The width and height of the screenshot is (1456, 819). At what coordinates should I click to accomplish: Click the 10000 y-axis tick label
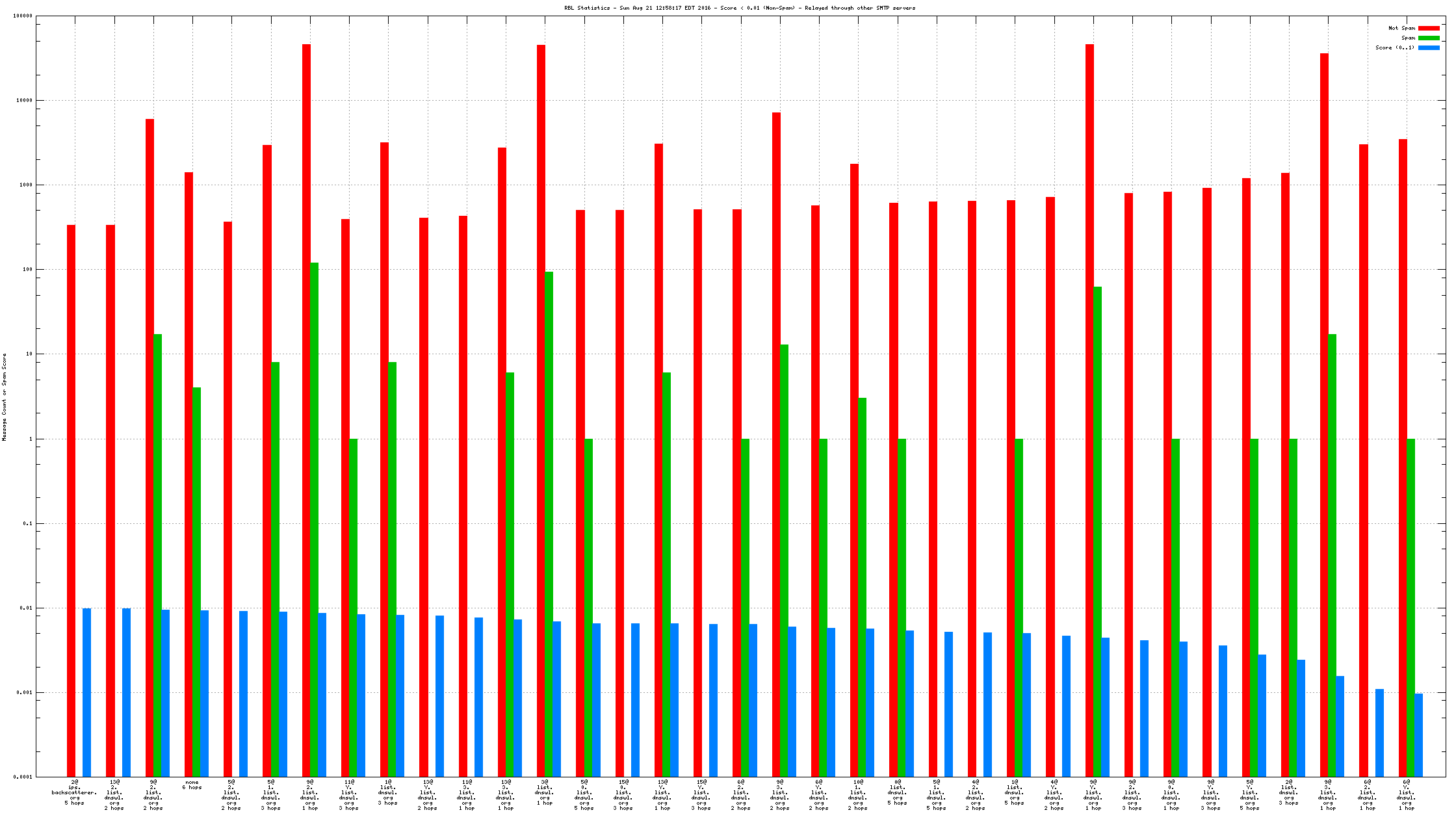coord(23,100)
